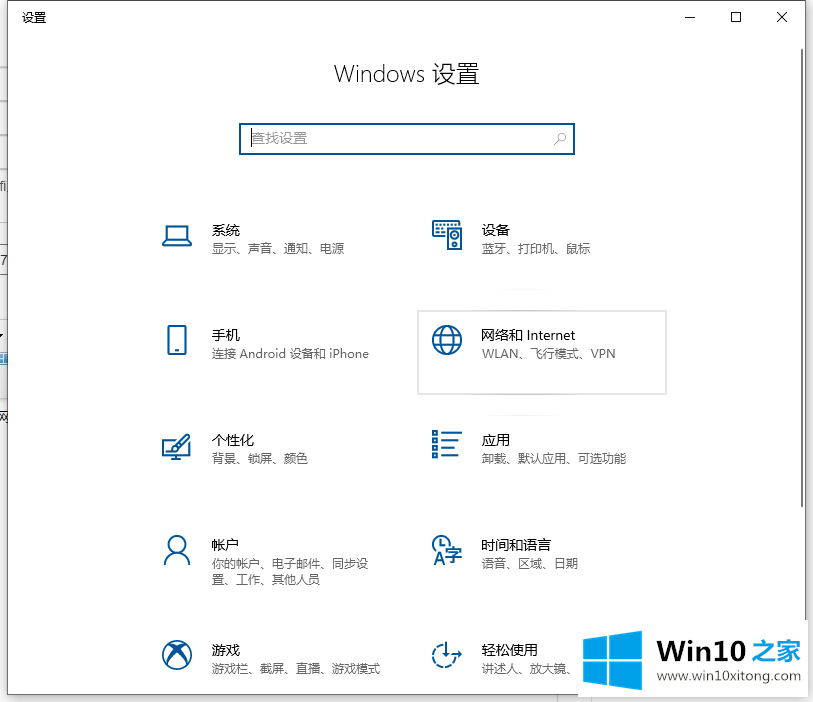813x702 pixels.
Task: Click WLAN、飞行模式、VPN description
Action: coord(548,354)
